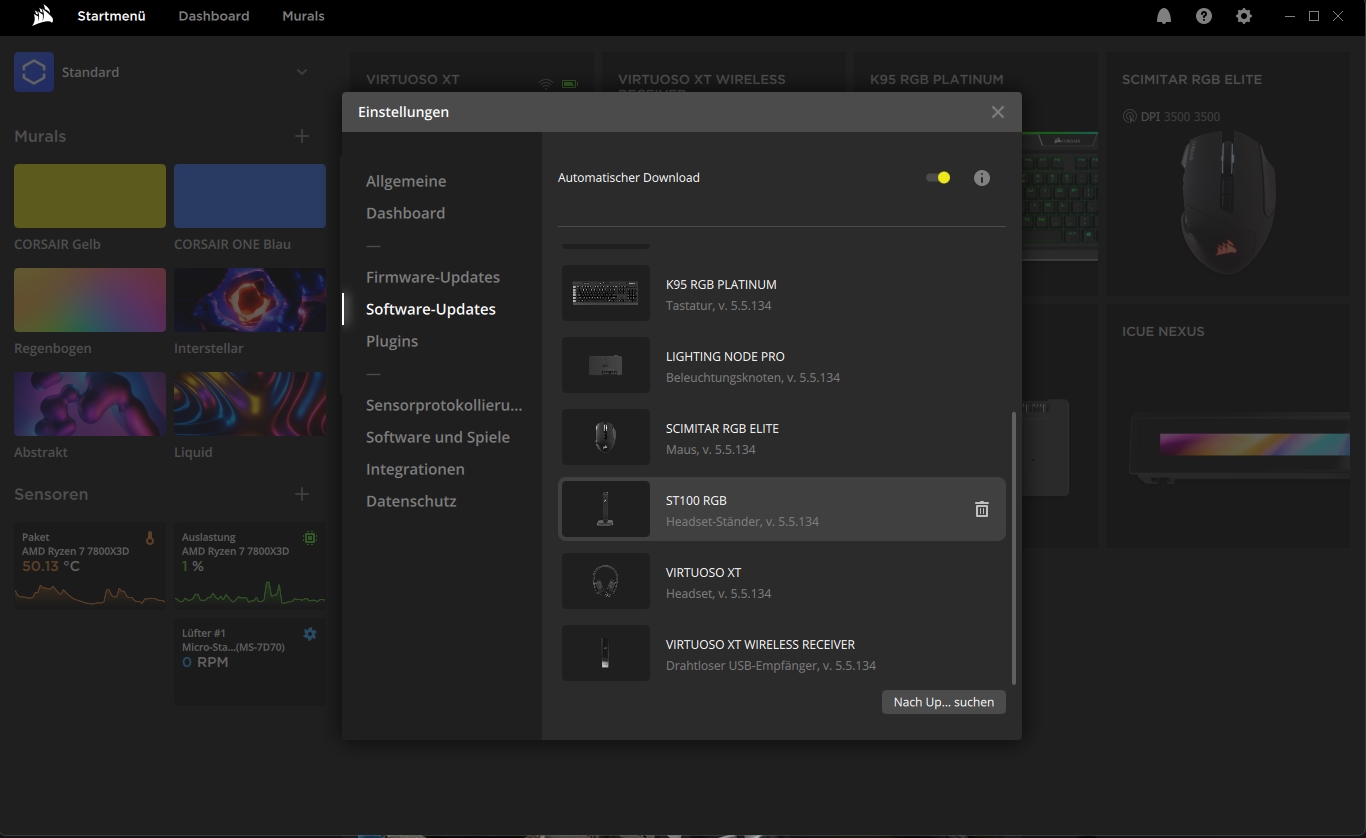The height and width of the screenshot is (838, 1366).
Task: Open Lüfter #1 sensor gear settings
Action: (310, 634)
